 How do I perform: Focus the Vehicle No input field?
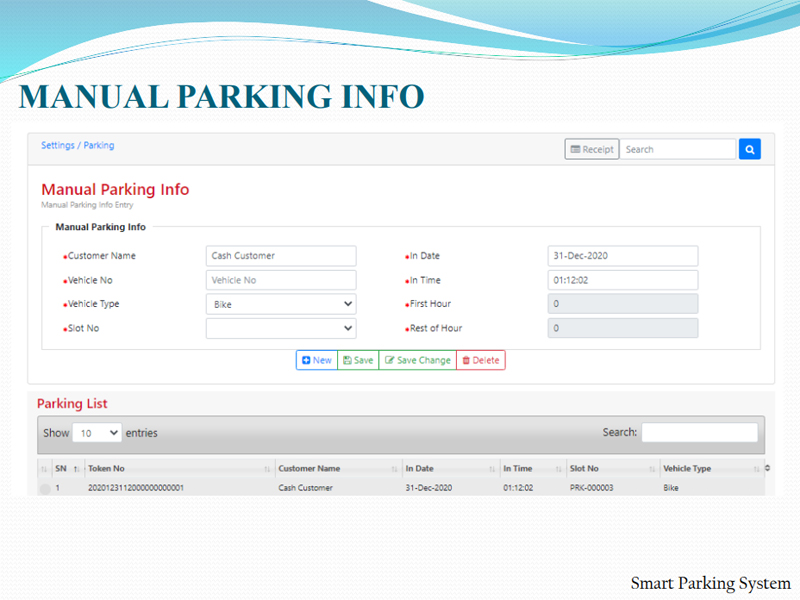(x=281, y=280)
